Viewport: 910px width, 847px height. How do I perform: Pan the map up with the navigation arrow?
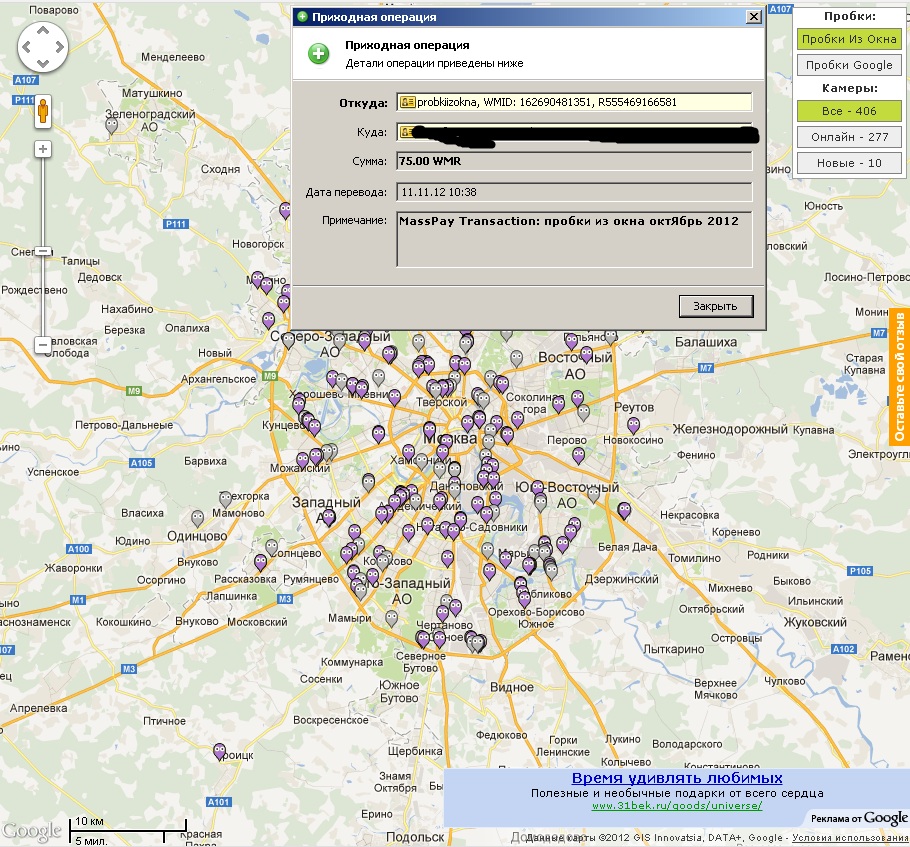tap(43, 30)
